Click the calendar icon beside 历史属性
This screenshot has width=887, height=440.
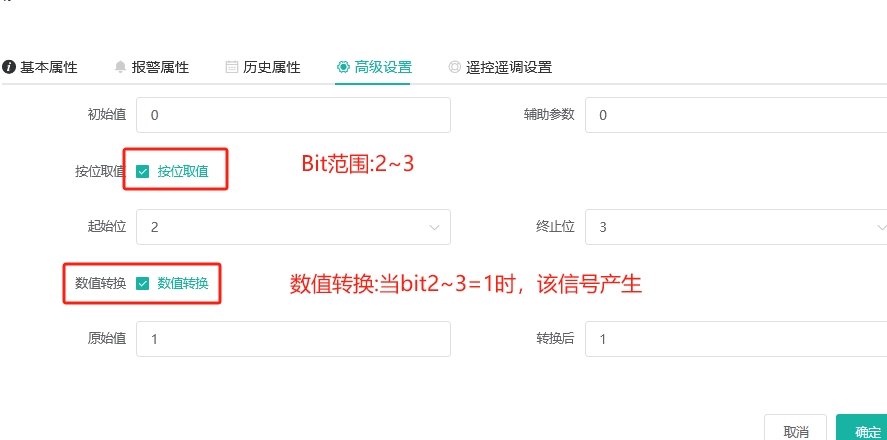point(231,67)
